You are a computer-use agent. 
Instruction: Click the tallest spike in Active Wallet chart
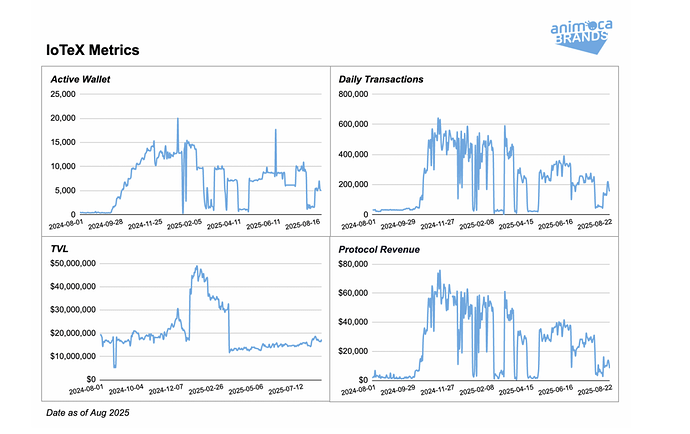pyautogui.click(x=178, y=119)
